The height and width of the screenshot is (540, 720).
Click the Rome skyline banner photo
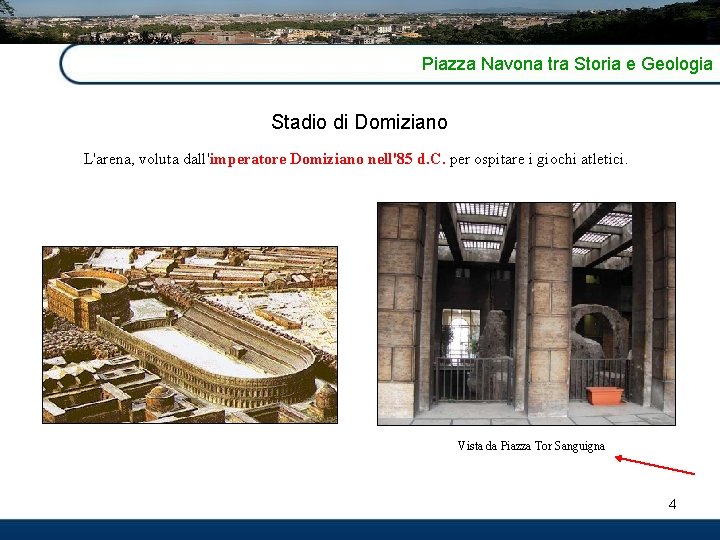[360, 22]
